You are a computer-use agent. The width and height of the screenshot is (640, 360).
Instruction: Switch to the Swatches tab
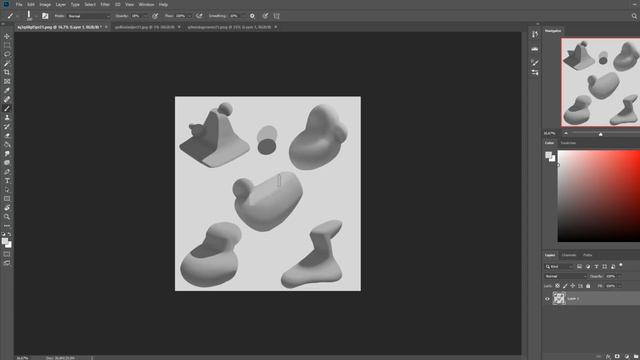(568, 143)
